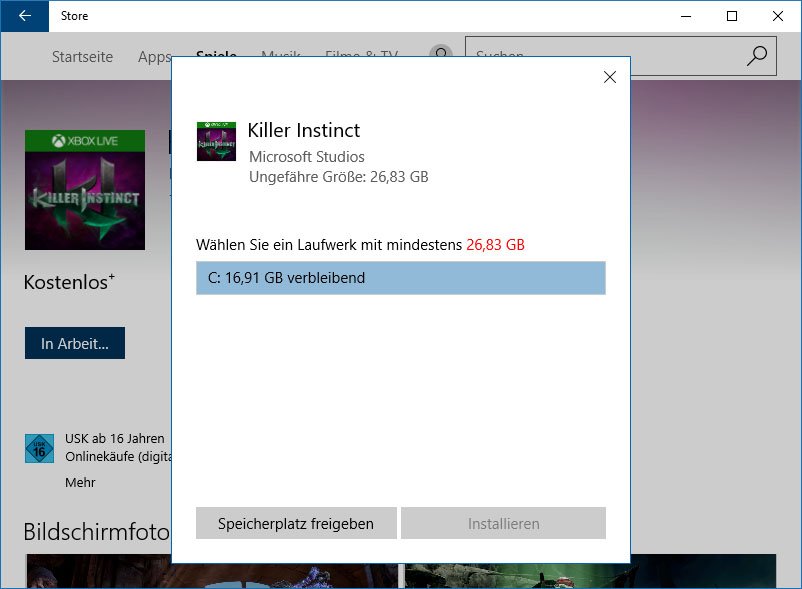Close the Store window
The width and height of the screenshot is (802, 589).
pyautogui.click(x=778, y=16)
